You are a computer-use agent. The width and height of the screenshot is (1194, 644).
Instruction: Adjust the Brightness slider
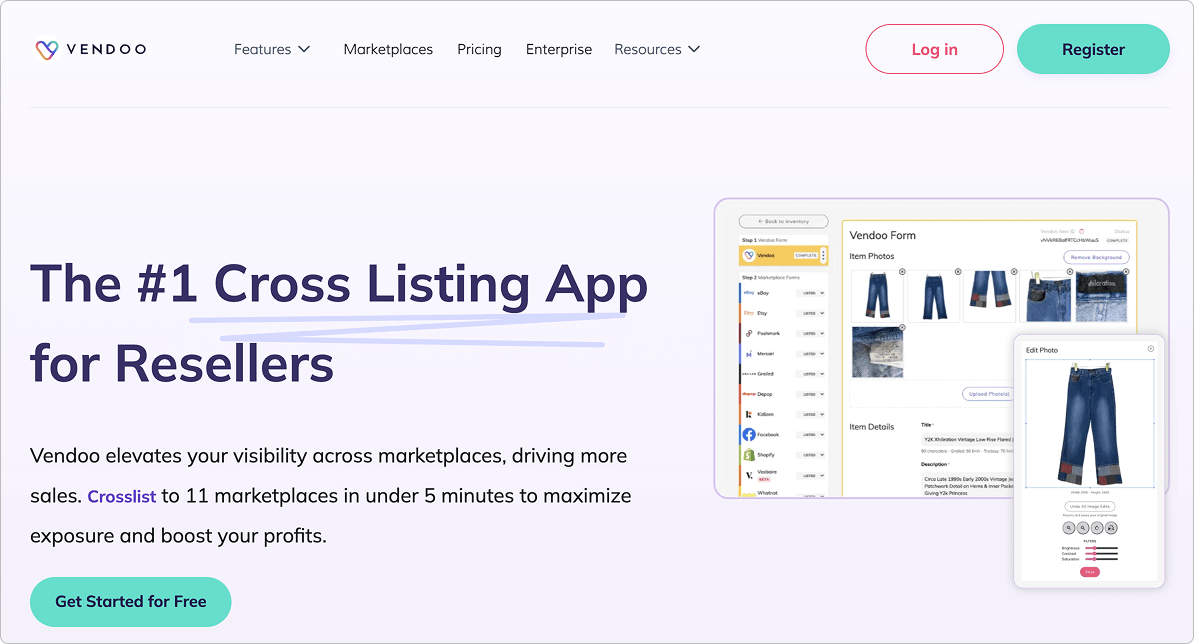tap(1101, 548)
